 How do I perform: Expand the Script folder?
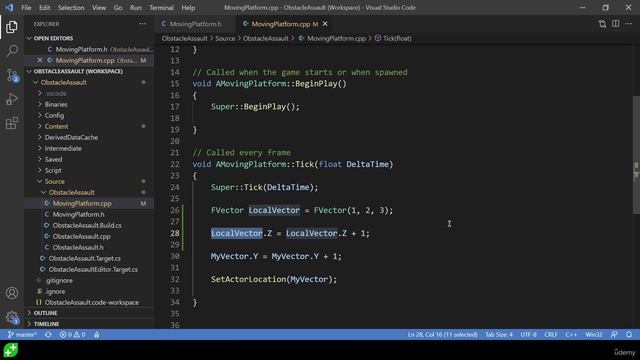pos(90,171)
